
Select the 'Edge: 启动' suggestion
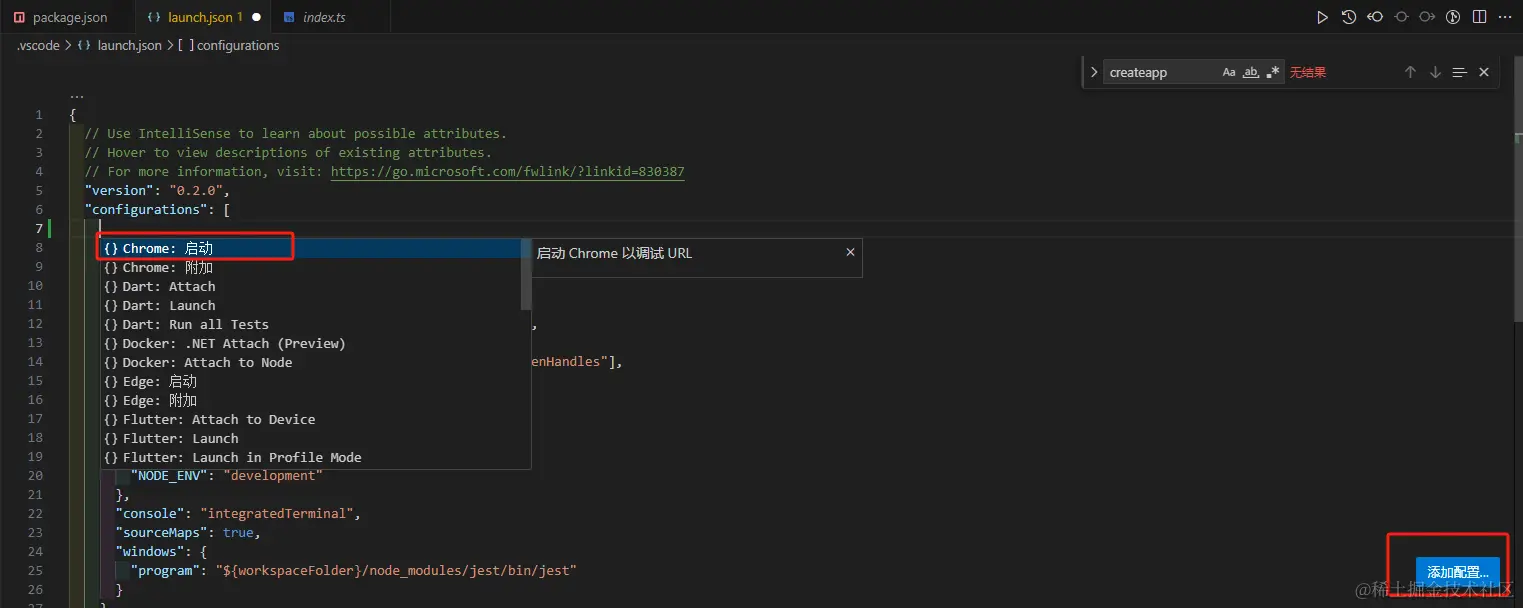(x=310, y=381)
